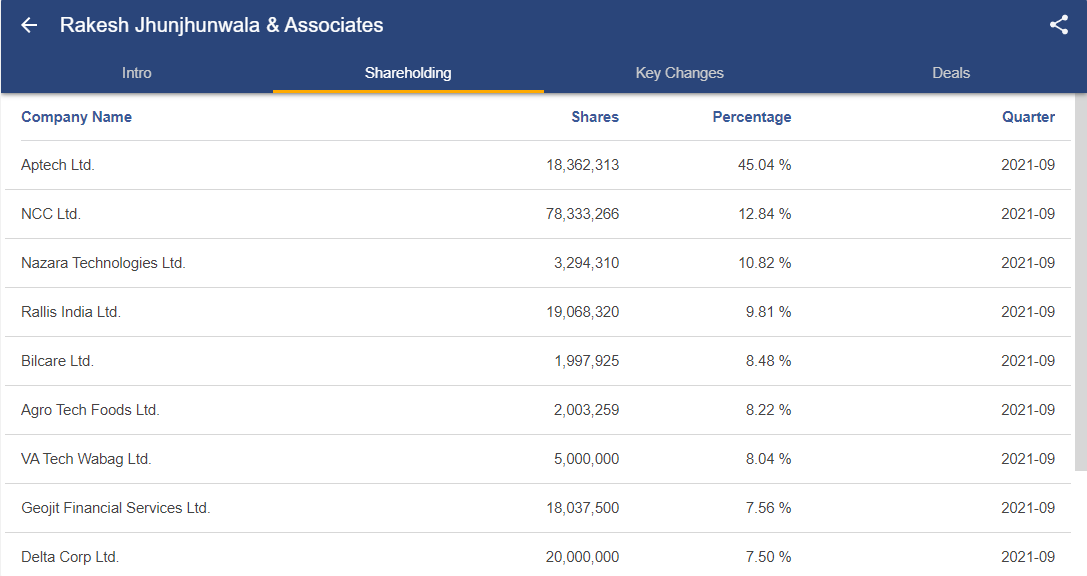Sort by Percentage column header

(751, 117)
